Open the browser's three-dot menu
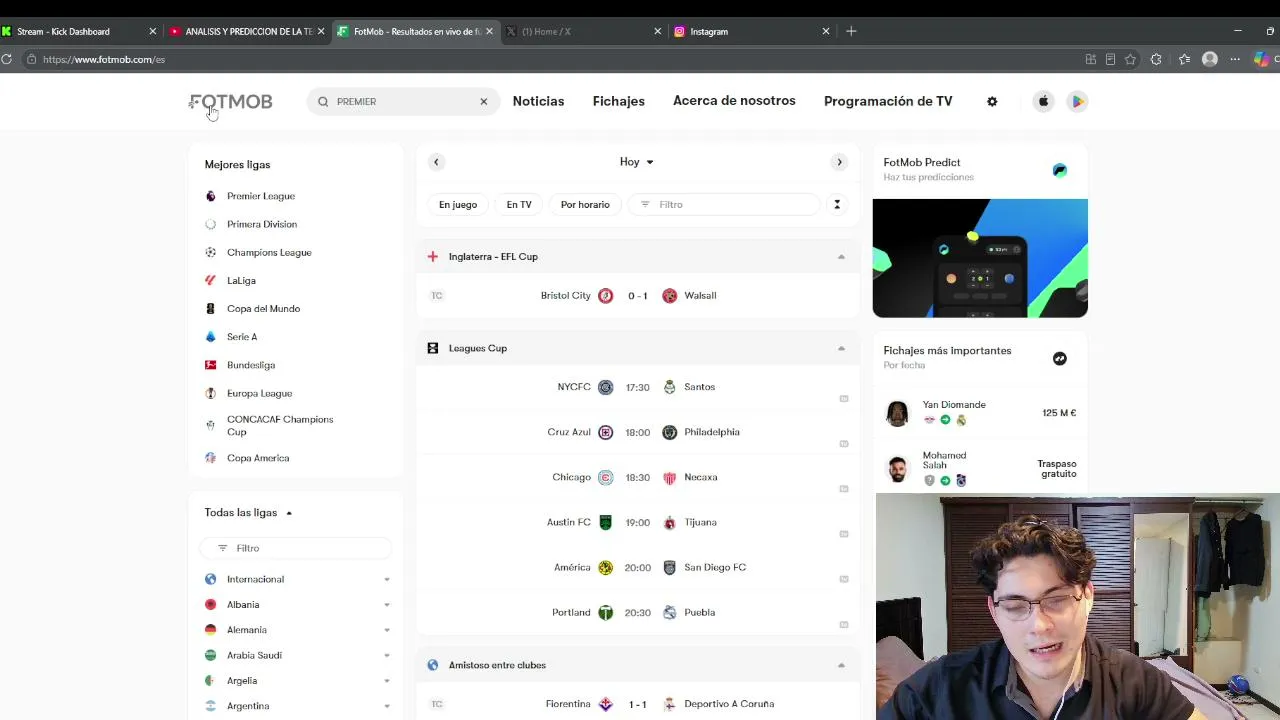This screenshot has width=1280, height=720. (x=1235, y=59)
